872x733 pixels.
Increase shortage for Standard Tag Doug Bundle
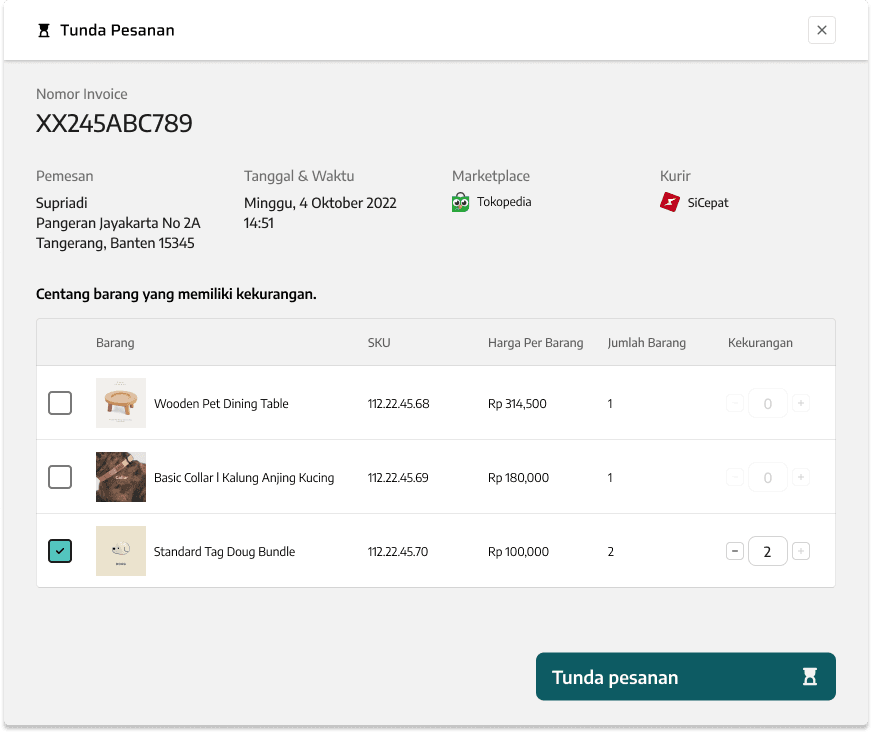[801, 551]
